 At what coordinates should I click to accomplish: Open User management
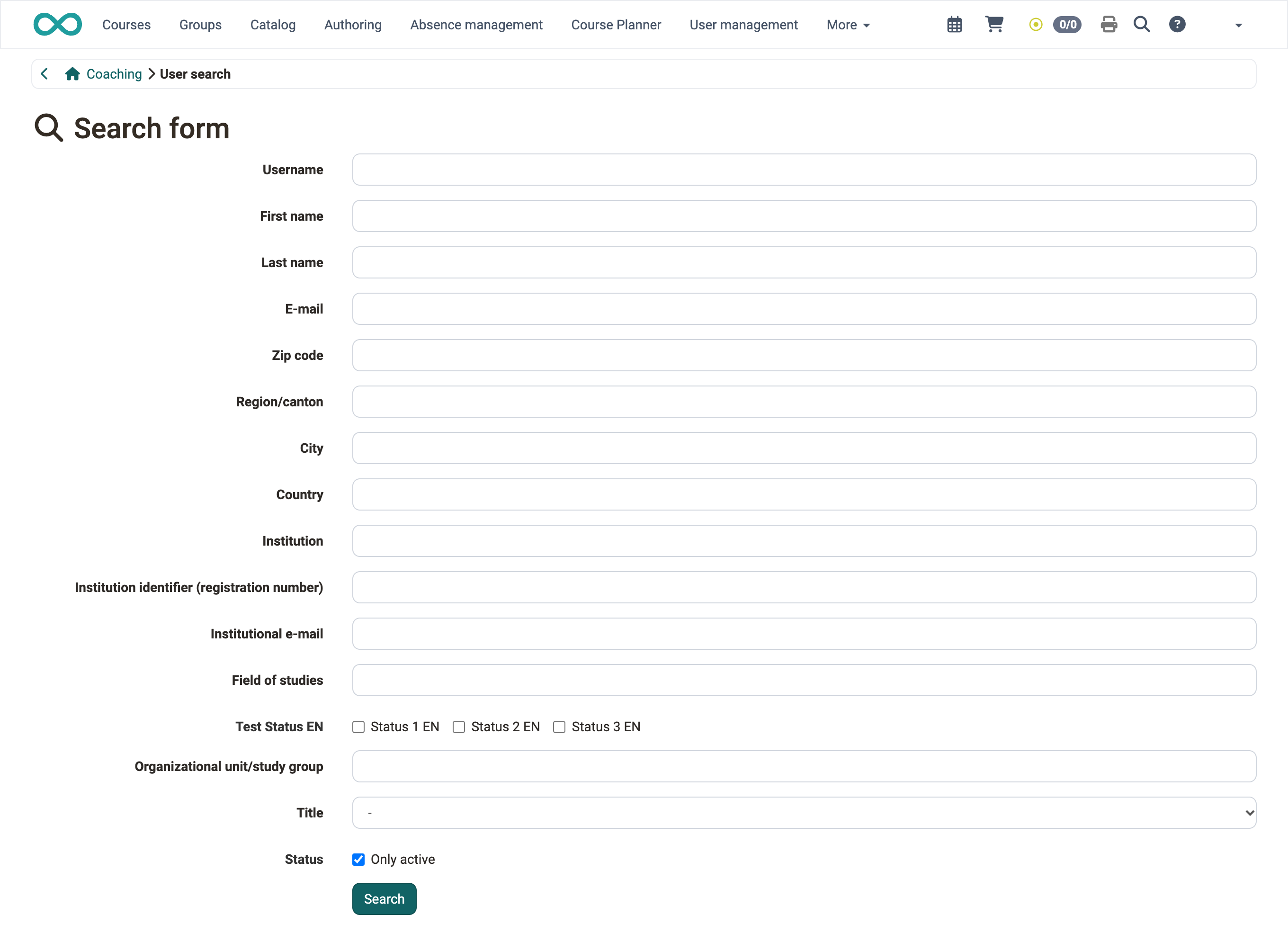[x=744, y=25]
